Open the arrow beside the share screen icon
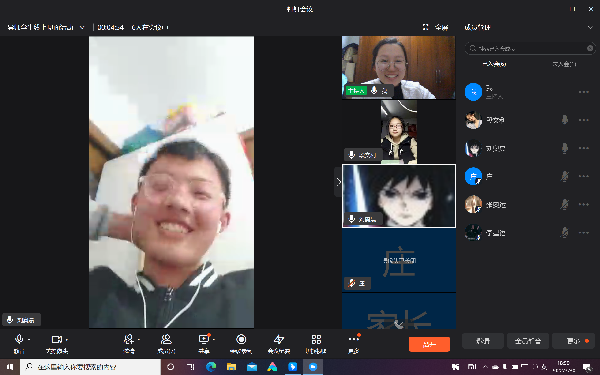The image size is (600, 375). 214,339
